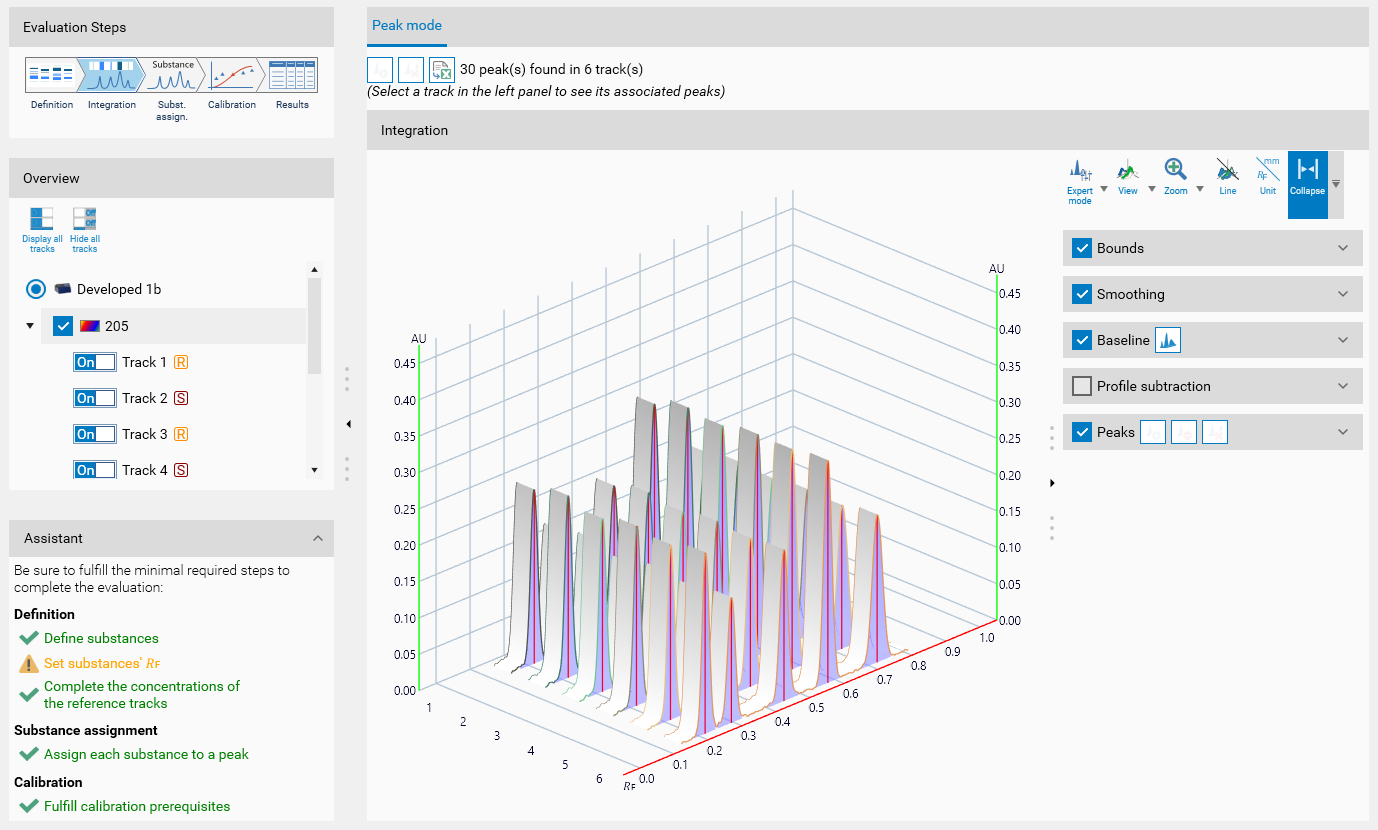This screenshot has width=1378, height=830.
Task: Select the Developed 1b radio button
Action: point(36,289)
